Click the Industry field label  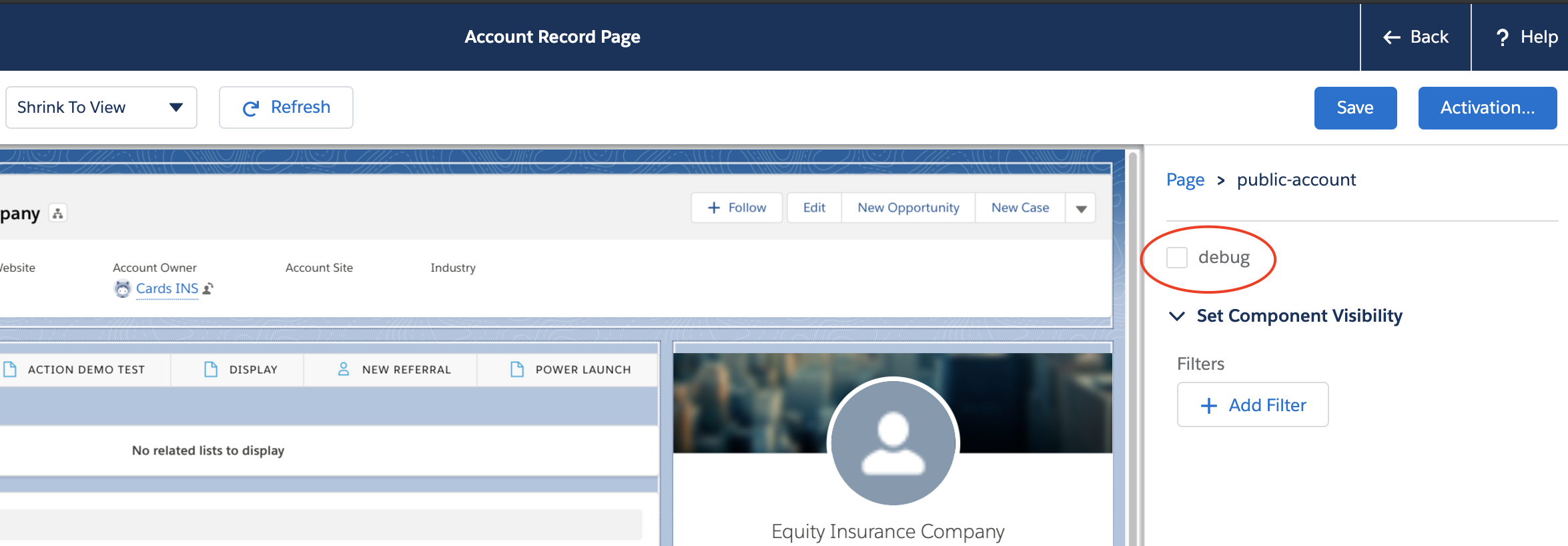coord(453,268)
